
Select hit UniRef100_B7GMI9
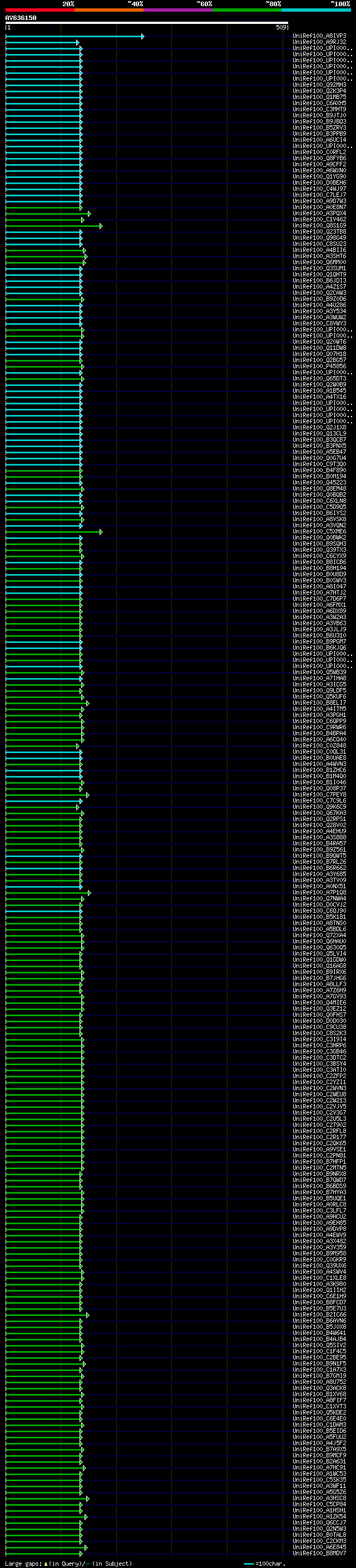pos(319,1376)
